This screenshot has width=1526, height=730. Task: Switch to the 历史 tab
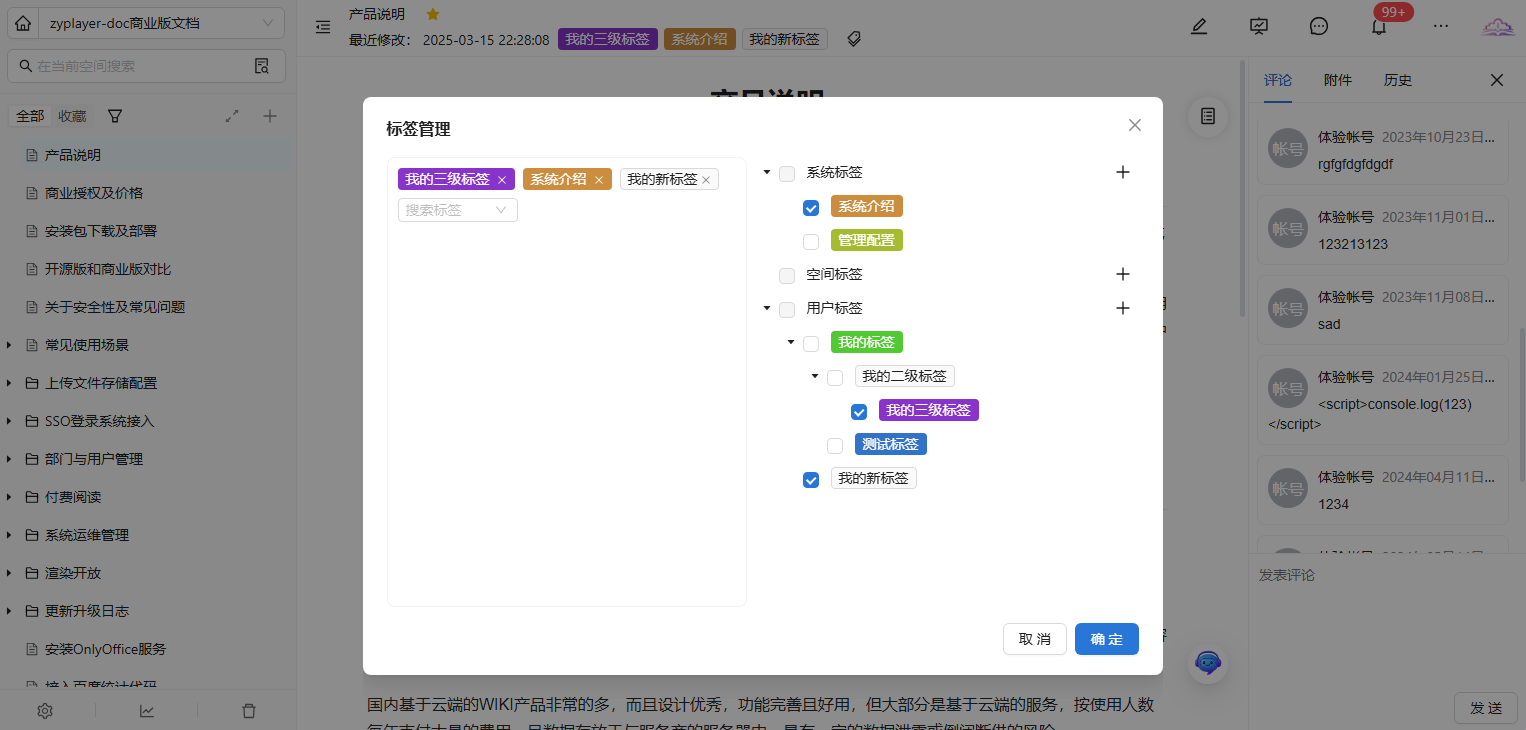coord(1397,81)
